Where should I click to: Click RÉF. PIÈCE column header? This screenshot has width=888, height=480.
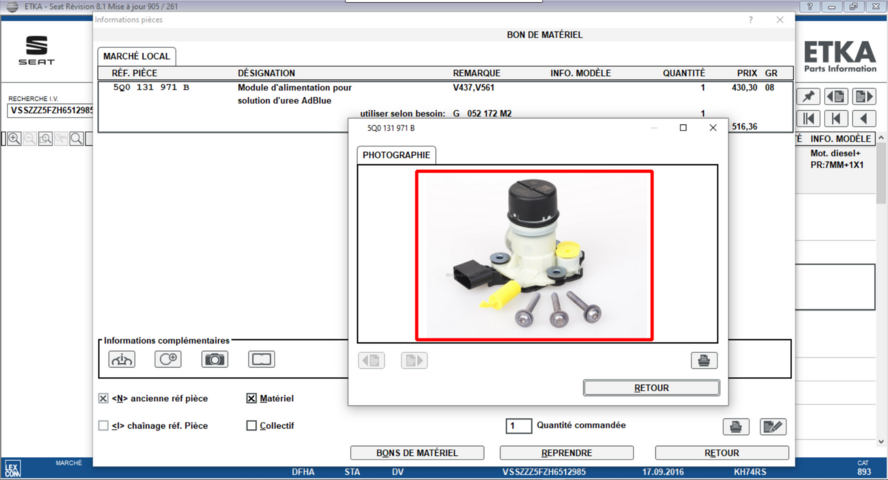pyautogui.click(x=134, y=73)
